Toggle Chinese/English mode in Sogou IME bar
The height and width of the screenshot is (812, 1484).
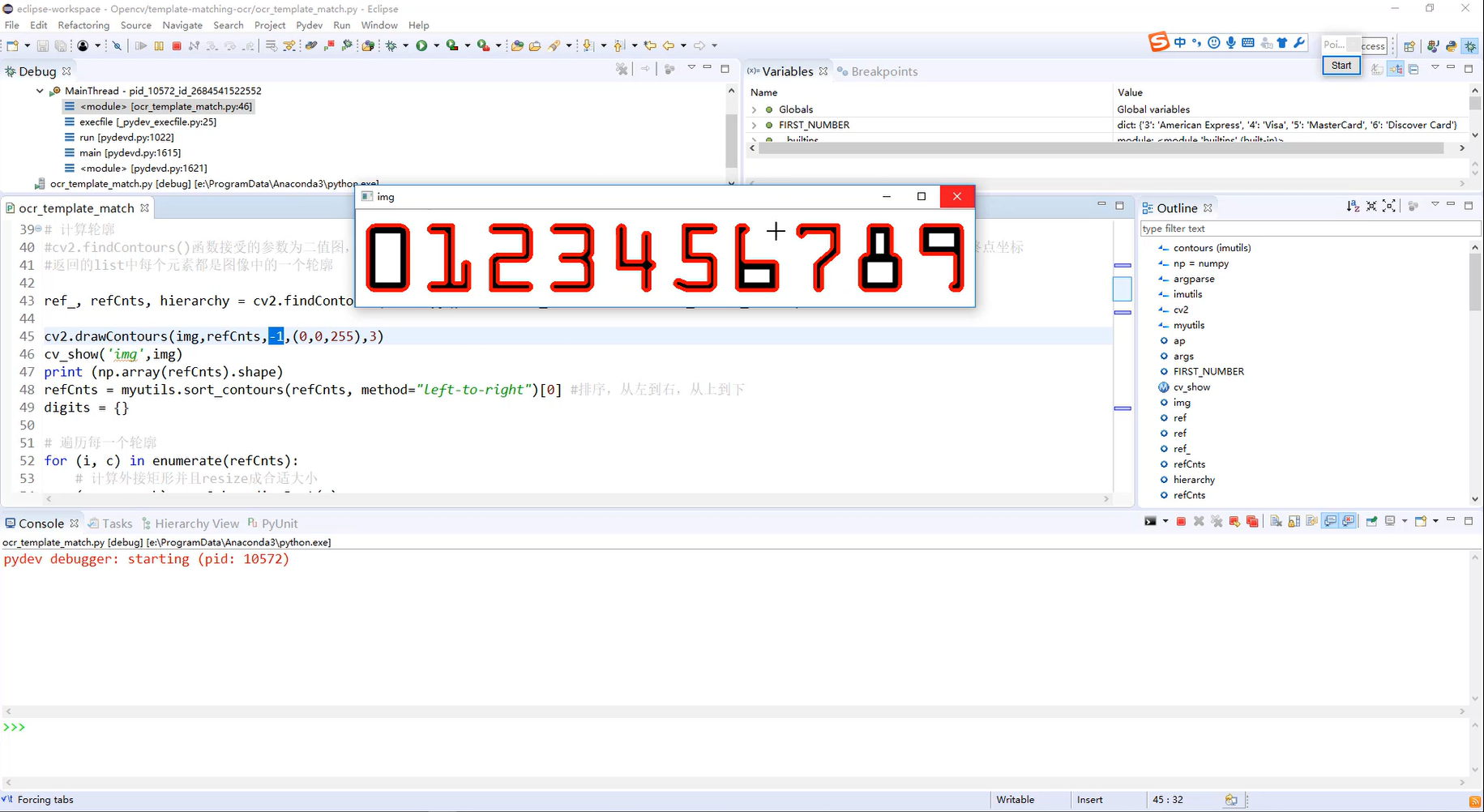(x=1180, y=42)
